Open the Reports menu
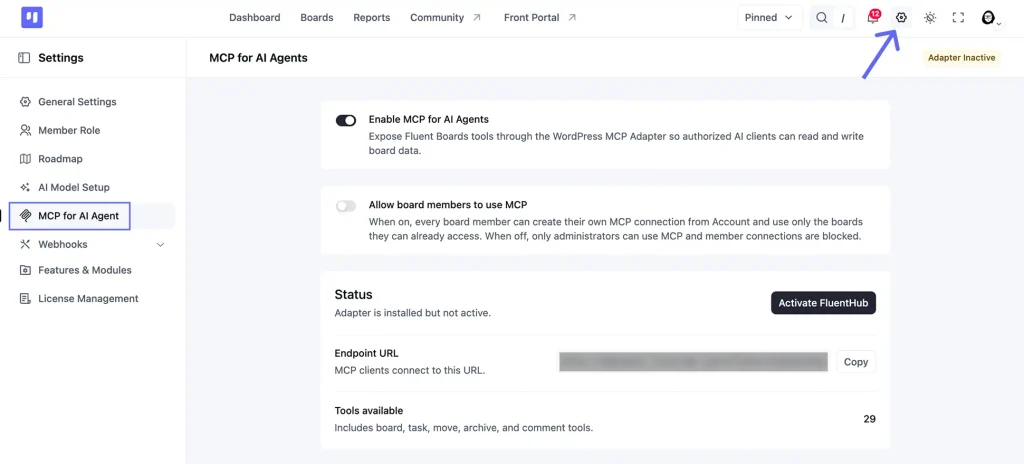 click(x=372, y=18)
